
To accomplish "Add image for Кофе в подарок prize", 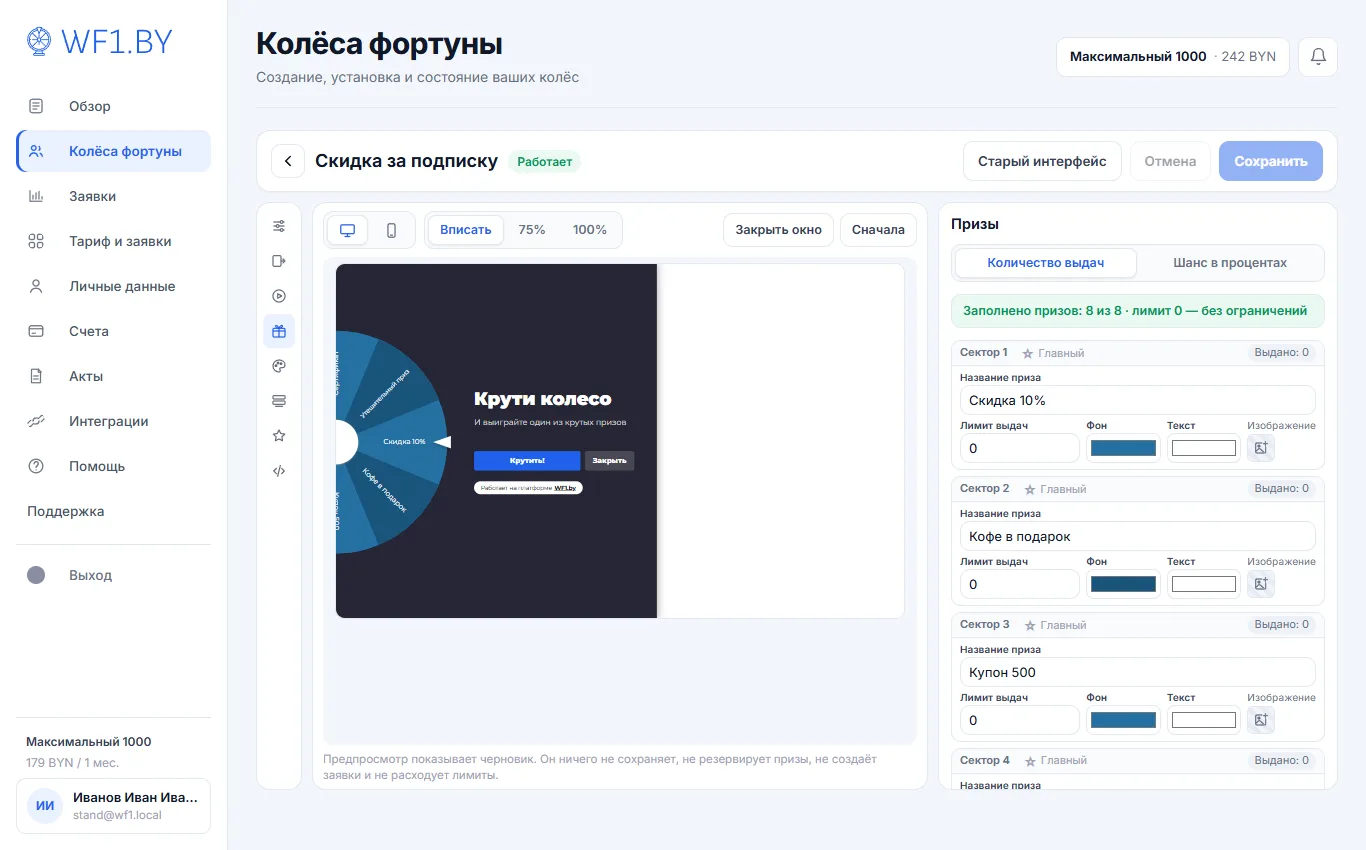I will pos(1261,584).
